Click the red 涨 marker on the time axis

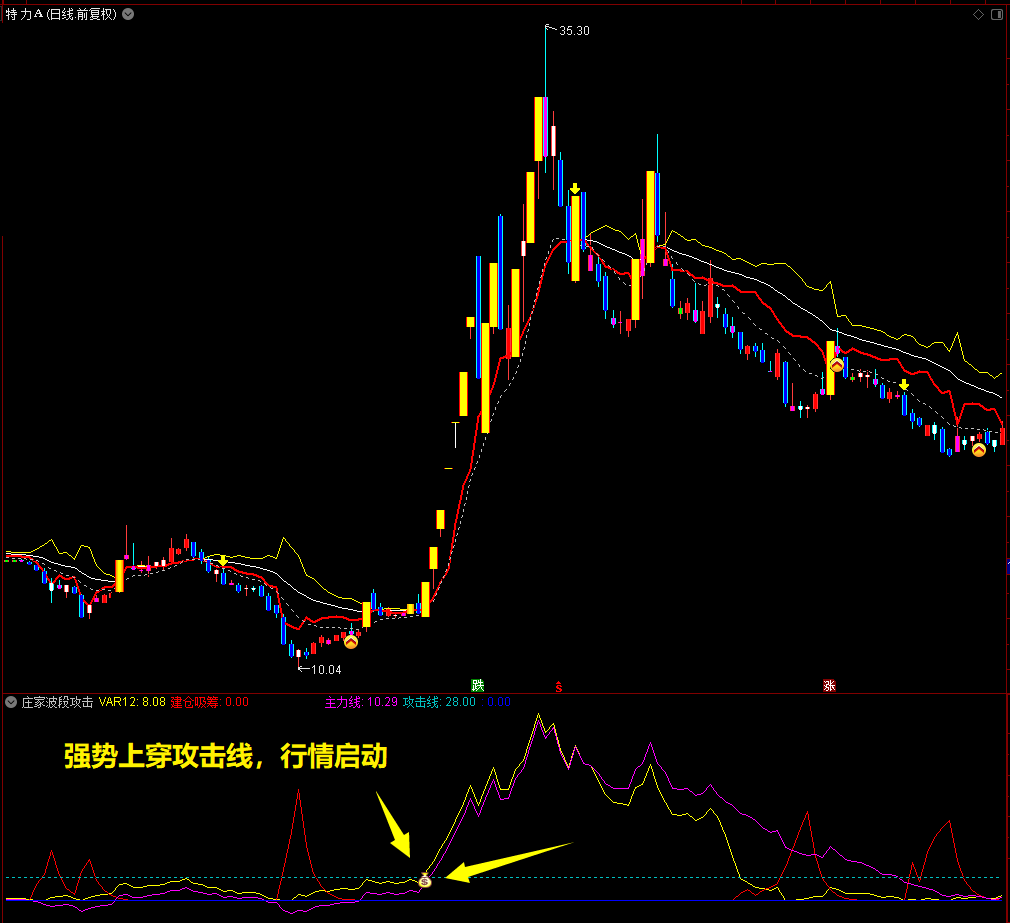829,685
